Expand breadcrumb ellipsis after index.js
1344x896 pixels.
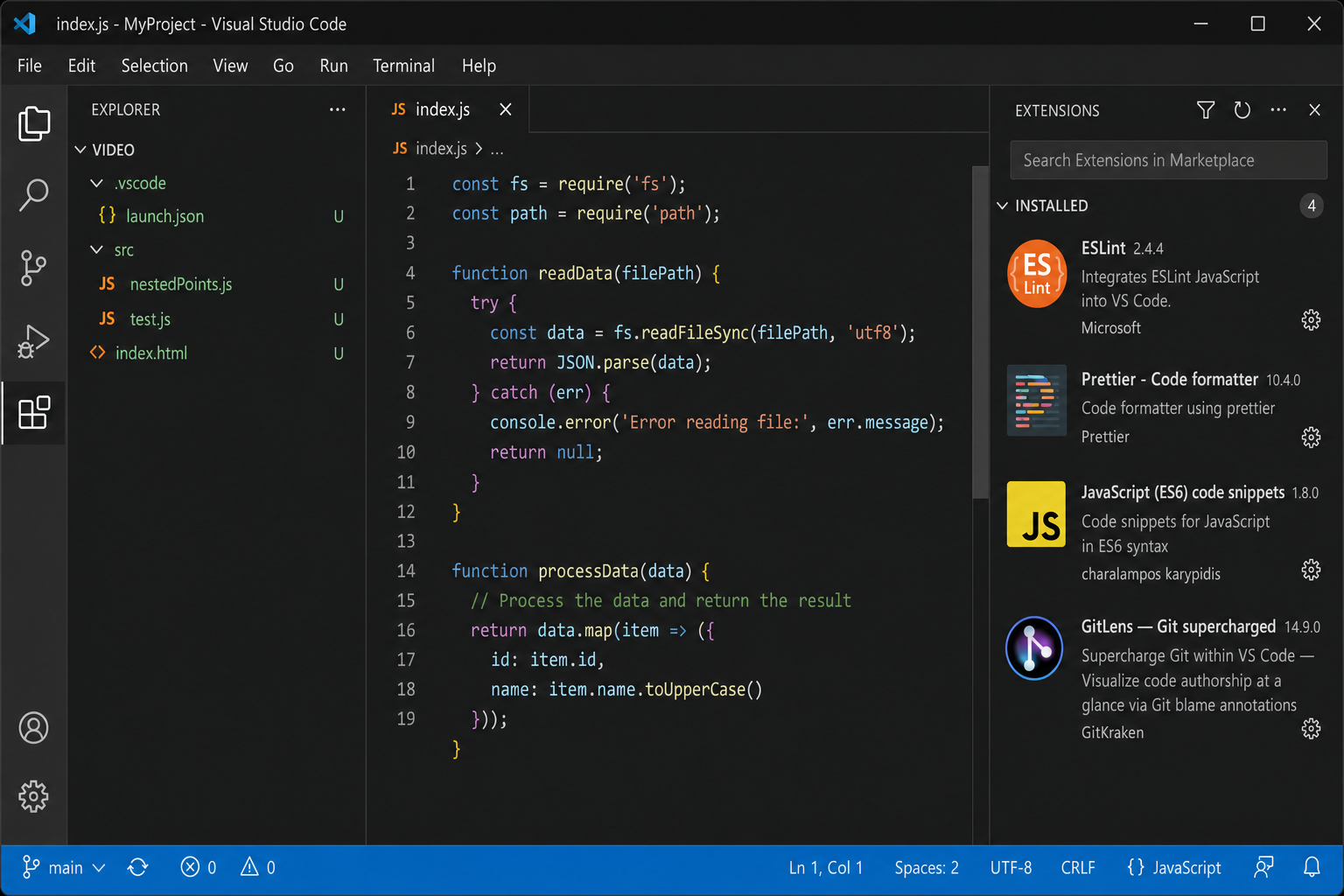click(497, 149)
